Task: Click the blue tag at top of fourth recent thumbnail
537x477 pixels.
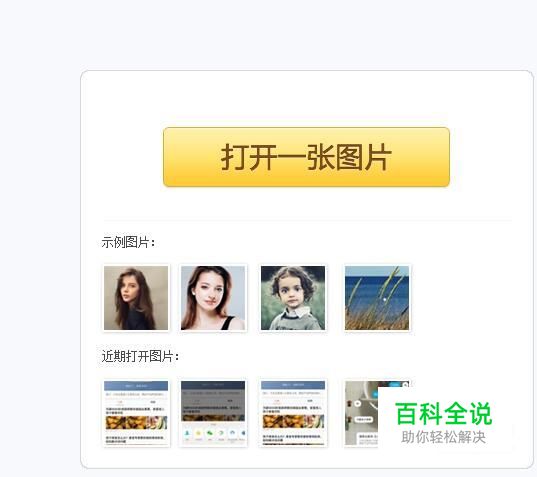Action: (396, 384)
